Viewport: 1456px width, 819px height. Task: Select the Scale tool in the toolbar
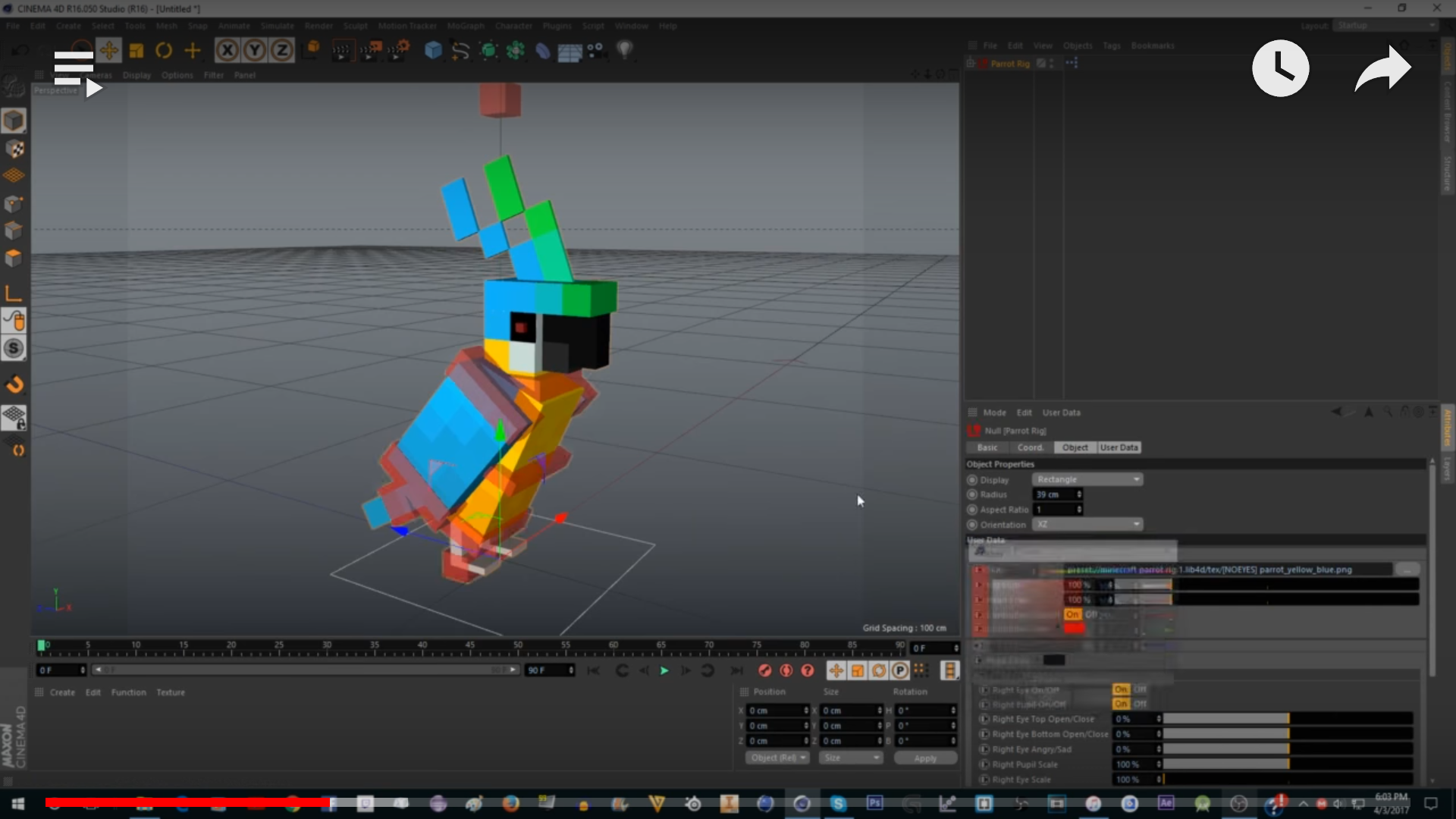pyautogui.click(x=136, y=51)
